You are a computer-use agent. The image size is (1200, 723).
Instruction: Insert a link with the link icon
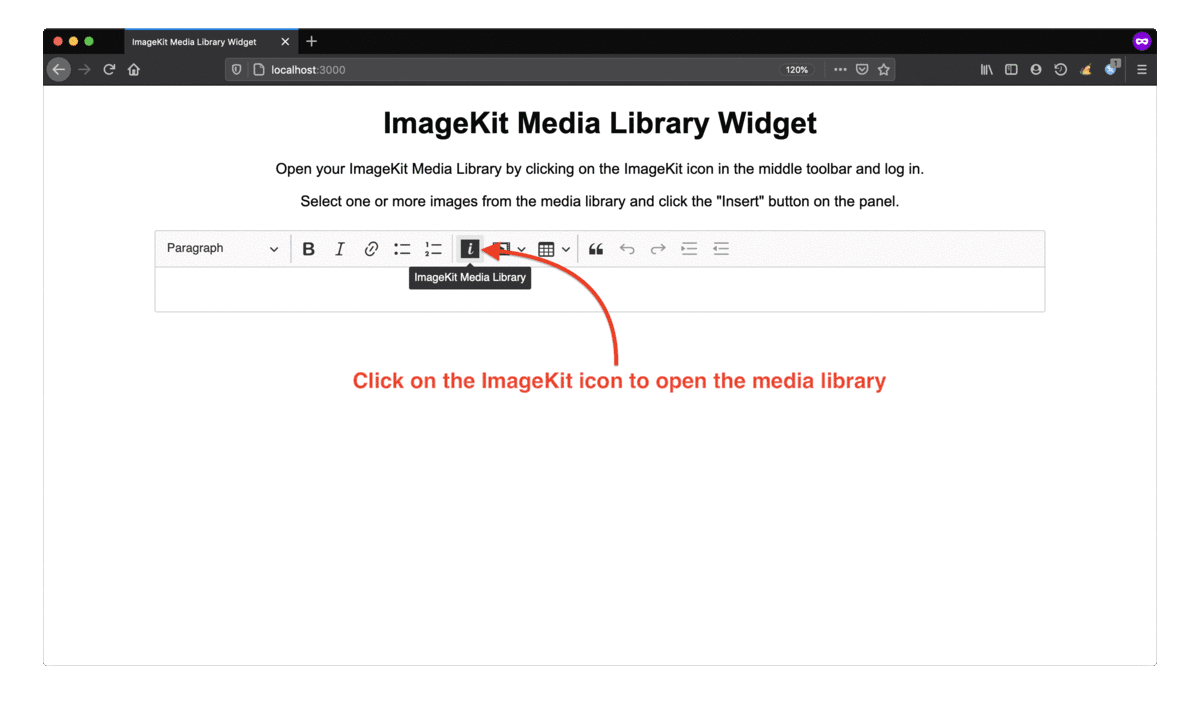click(371, 249)
